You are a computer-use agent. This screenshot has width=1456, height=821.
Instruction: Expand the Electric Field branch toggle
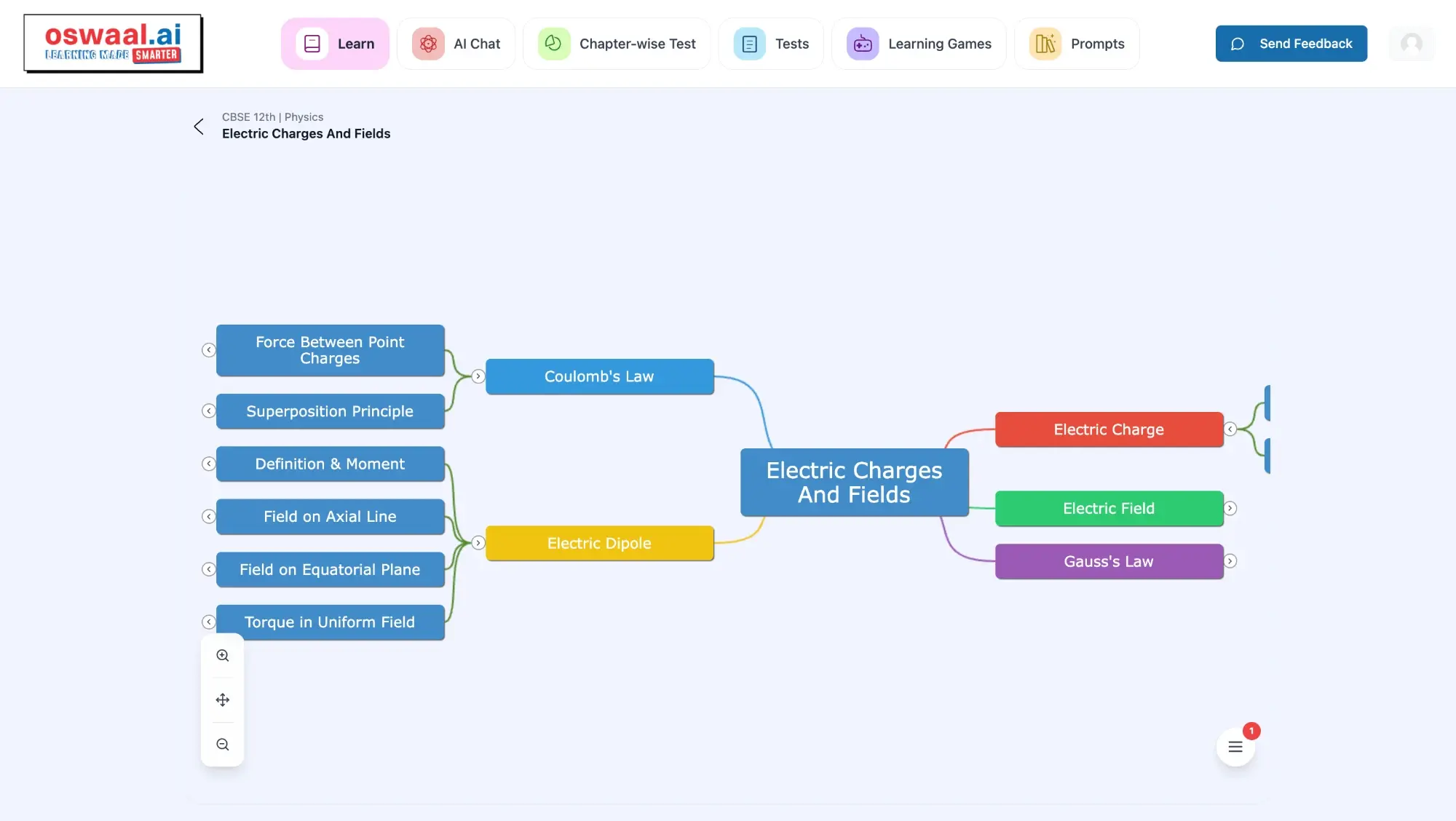pos(1230,508)
